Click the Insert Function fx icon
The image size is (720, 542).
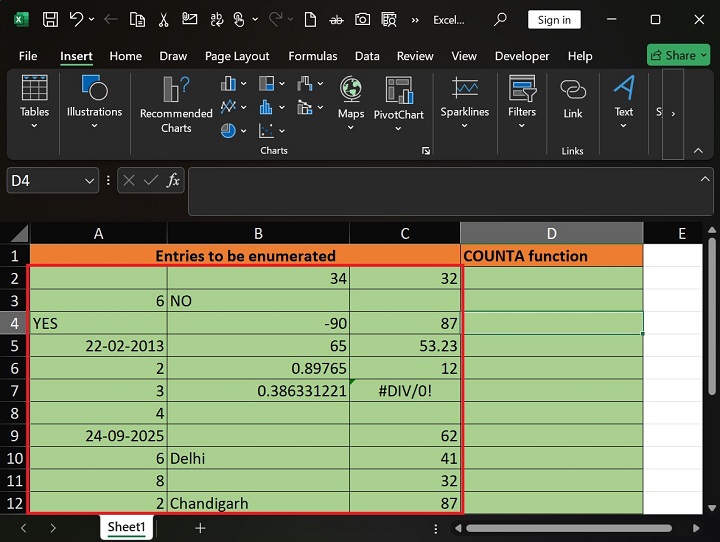click(173, 180)
